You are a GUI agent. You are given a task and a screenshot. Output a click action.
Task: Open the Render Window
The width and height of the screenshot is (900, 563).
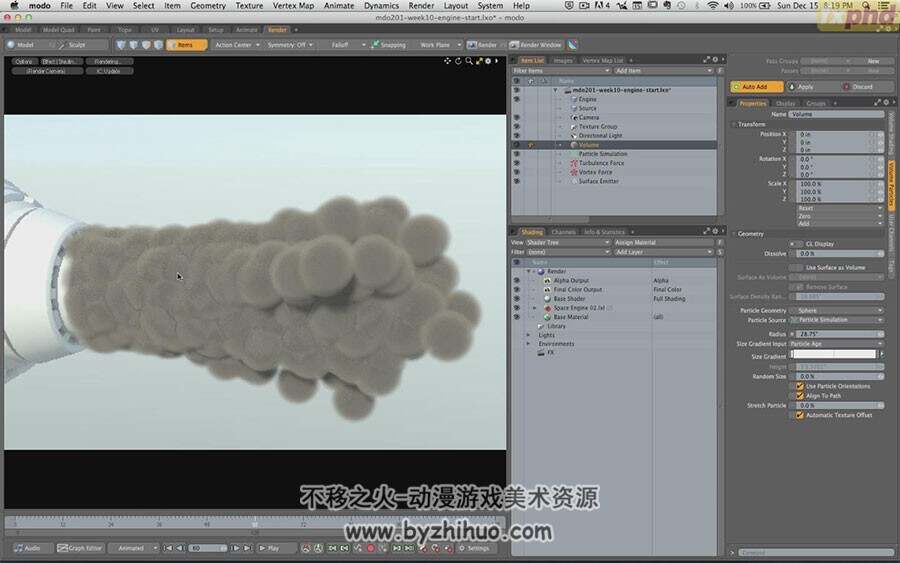pyautogui.click(x=536, y=45)
